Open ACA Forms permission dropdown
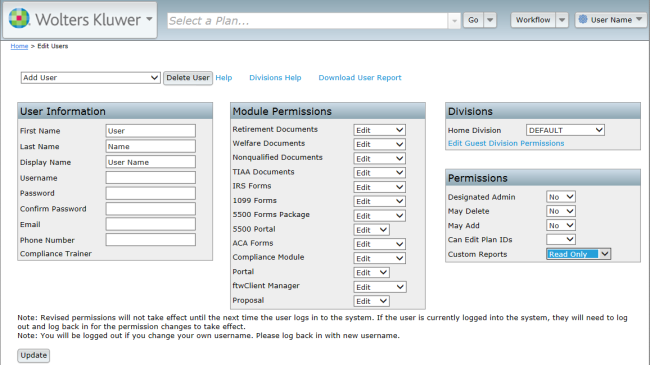The height and width of the screenshot is (365, 650). tap(379, 244)
